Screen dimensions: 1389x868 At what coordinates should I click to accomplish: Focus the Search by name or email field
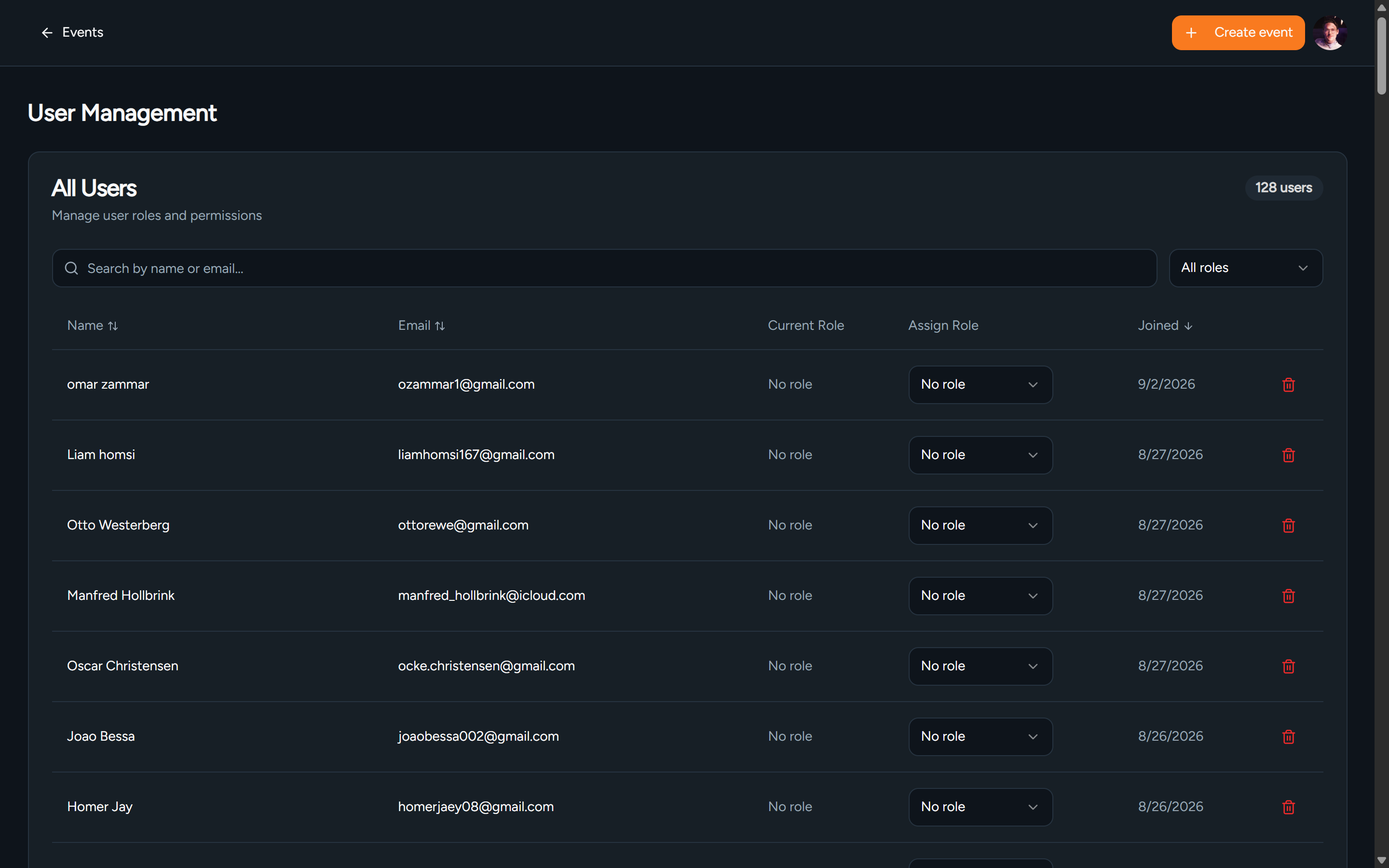tap(604, 268)
